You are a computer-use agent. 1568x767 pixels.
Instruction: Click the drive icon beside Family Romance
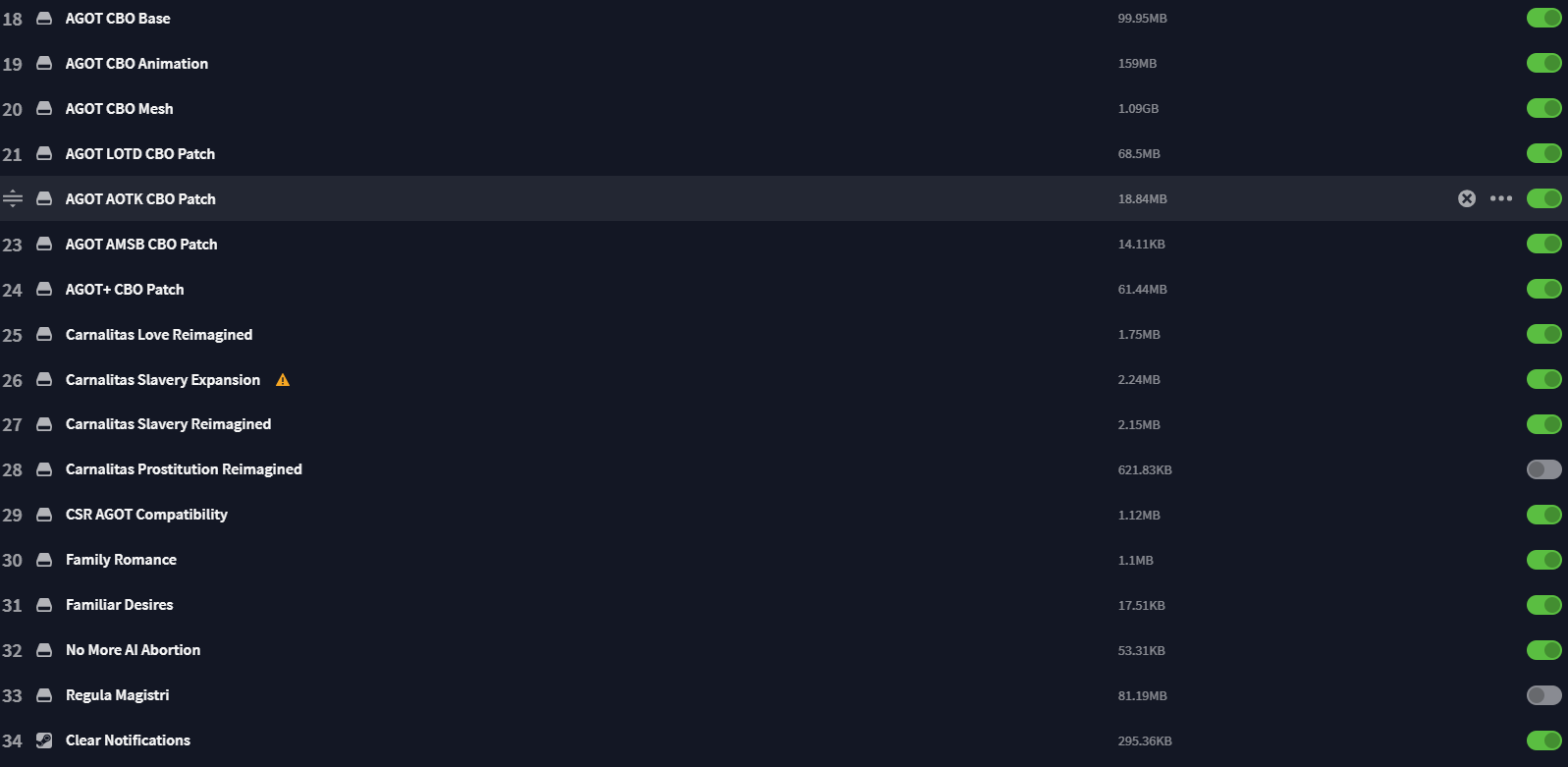click(44, 560)
